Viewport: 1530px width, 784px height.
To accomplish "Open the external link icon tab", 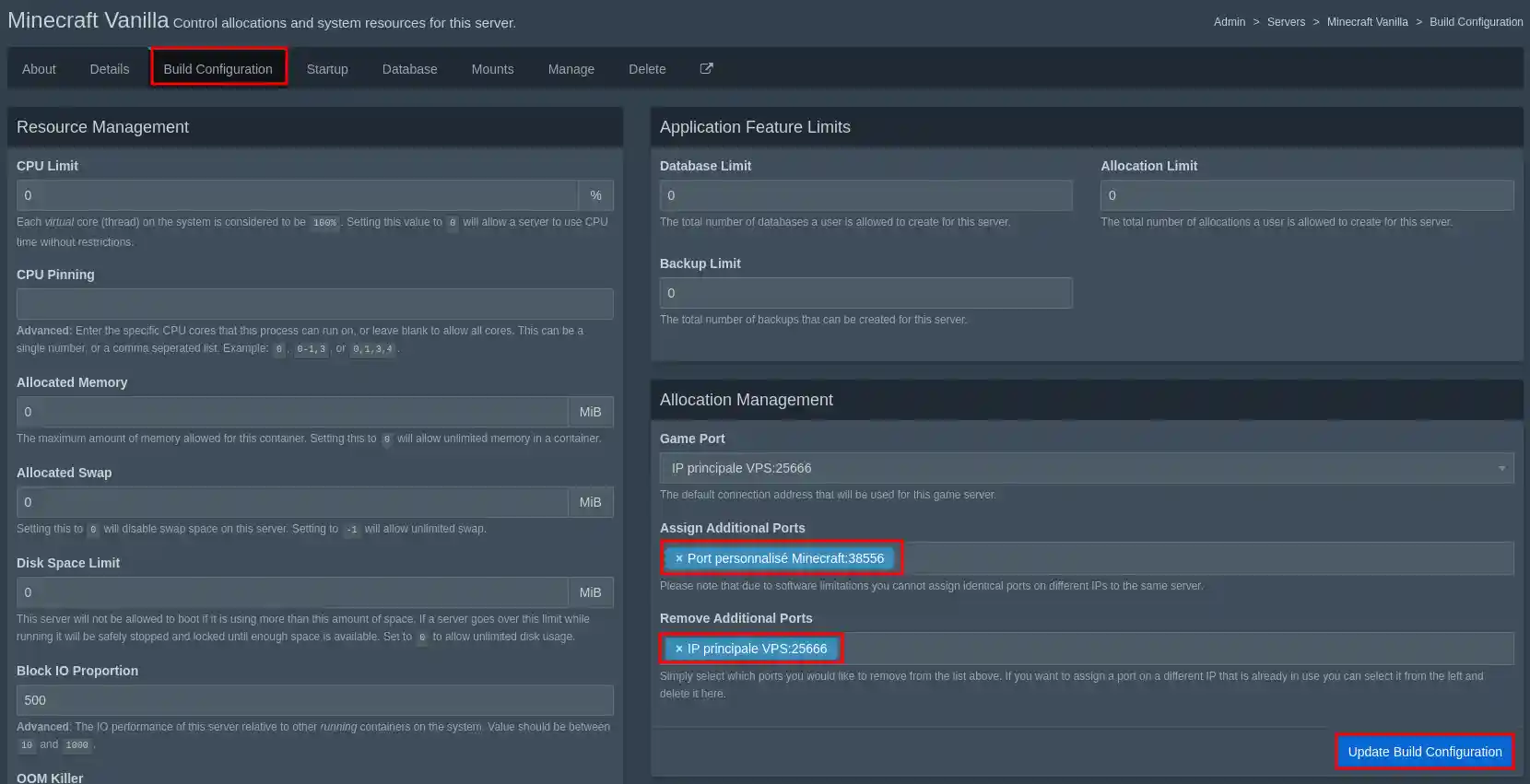I will (x=706, y=68).
